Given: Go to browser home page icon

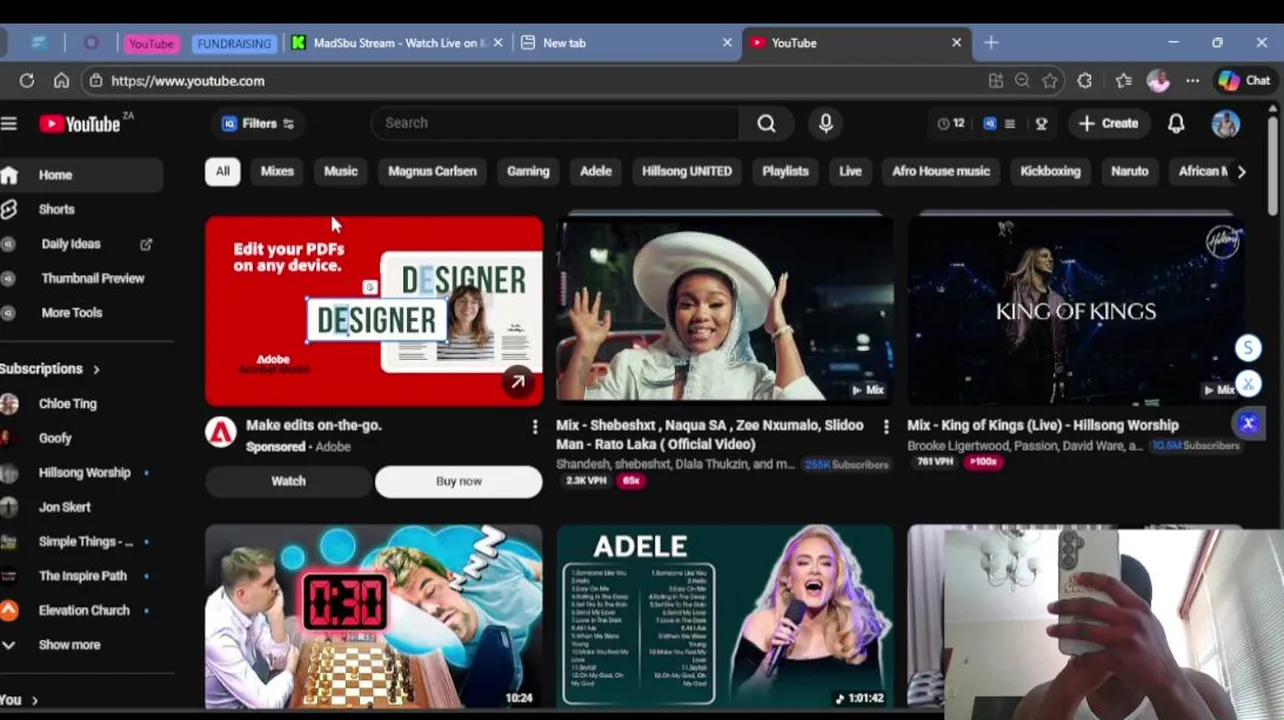Looking at the screenshot, I should [61, 81].
